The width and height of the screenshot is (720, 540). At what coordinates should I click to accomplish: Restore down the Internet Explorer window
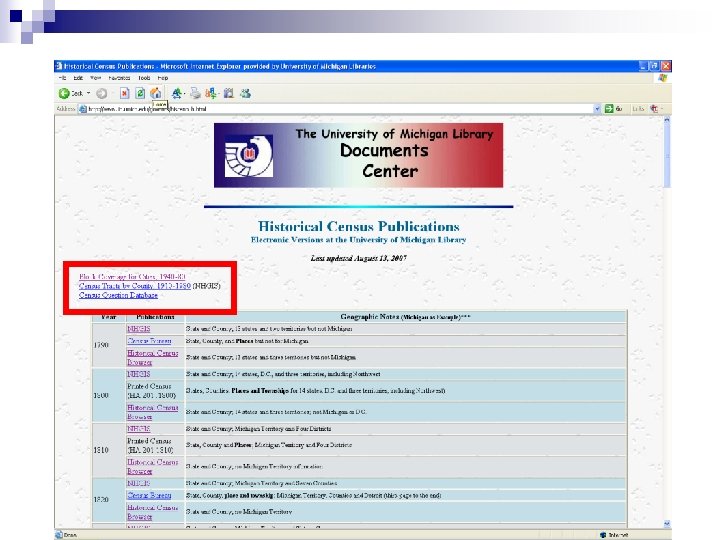(655, 66)
